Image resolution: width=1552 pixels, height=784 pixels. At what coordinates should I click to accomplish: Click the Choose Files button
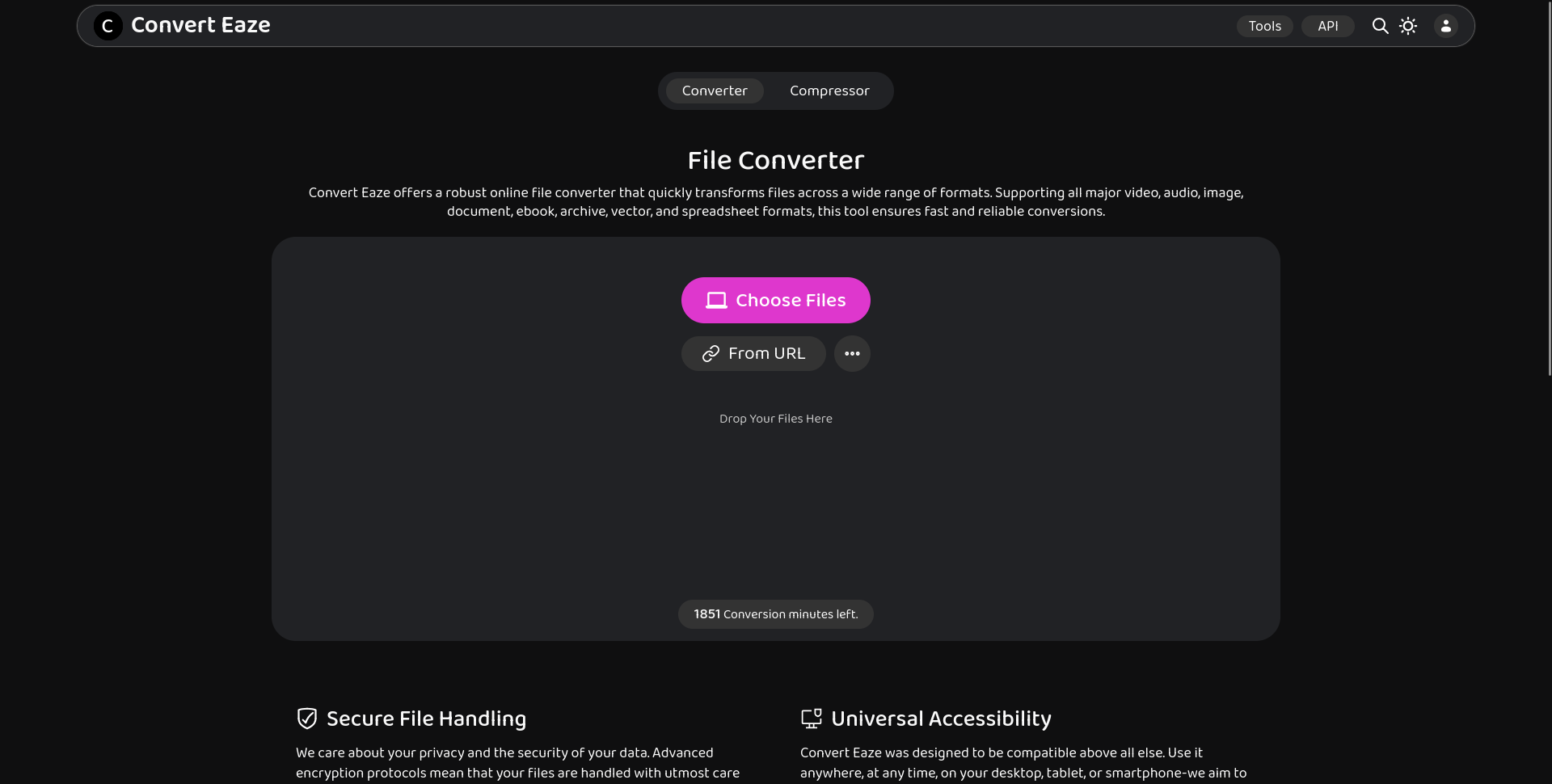pyautogui.click(x=775, y=300)
